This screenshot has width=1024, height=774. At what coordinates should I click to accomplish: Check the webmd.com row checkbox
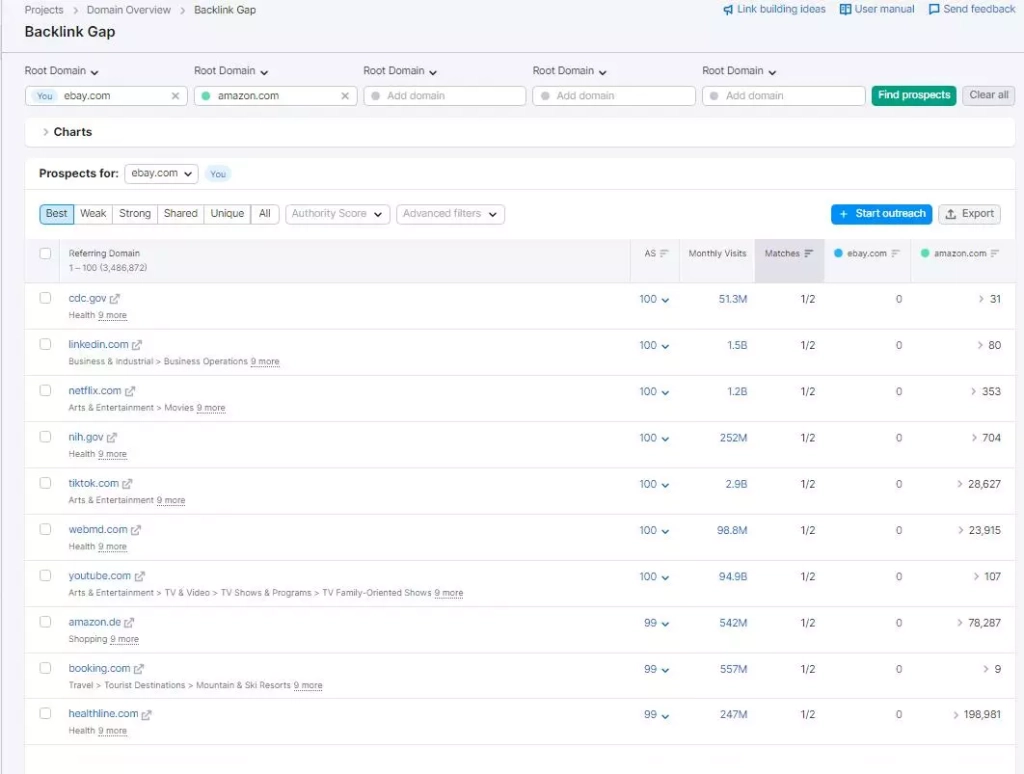(45, 530)
